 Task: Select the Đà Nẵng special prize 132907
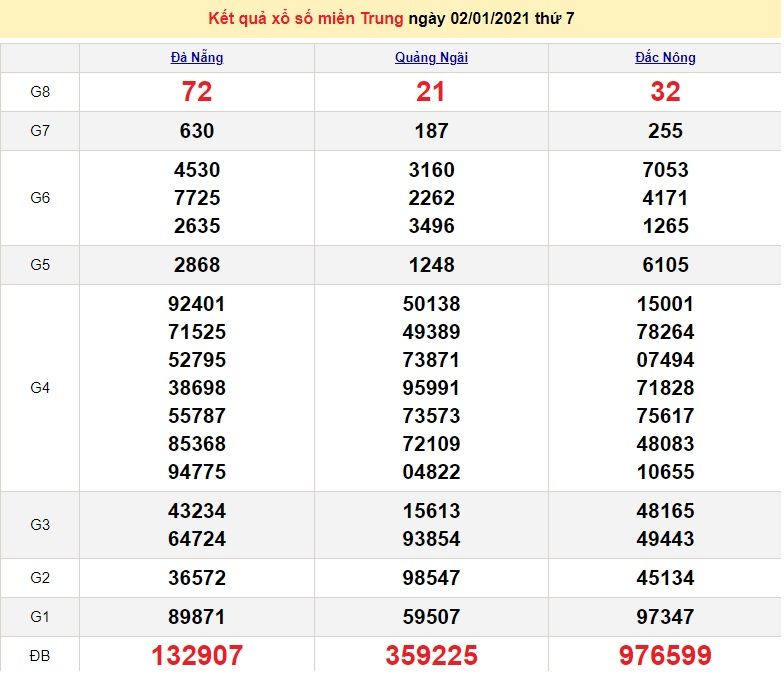click(197, 655)
